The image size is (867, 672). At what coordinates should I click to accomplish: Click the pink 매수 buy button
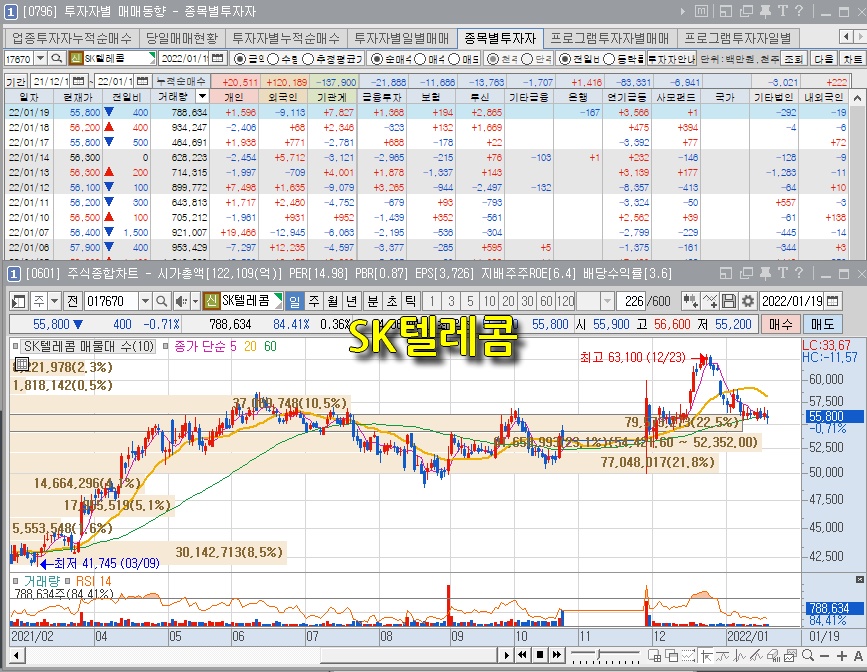[781, 324]
